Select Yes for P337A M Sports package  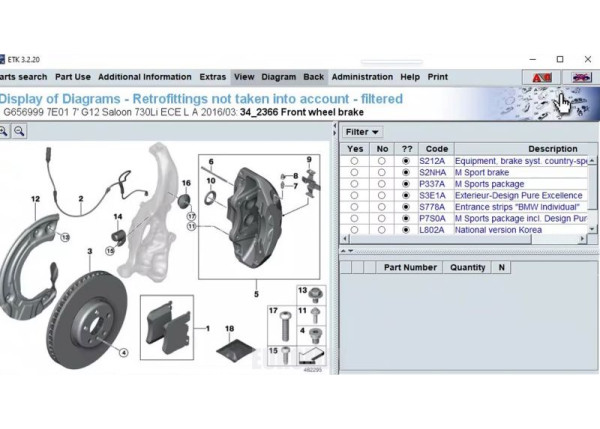click(355, 184)
